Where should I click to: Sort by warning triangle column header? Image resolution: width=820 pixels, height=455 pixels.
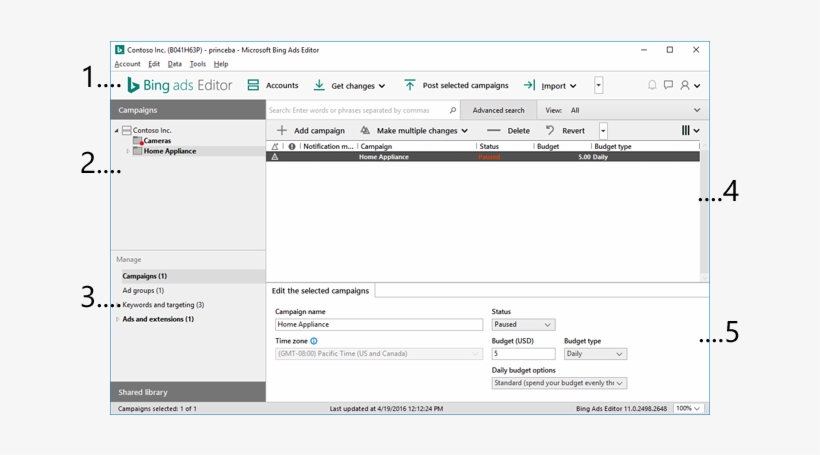pyautogui.click(x=275, y=146)
